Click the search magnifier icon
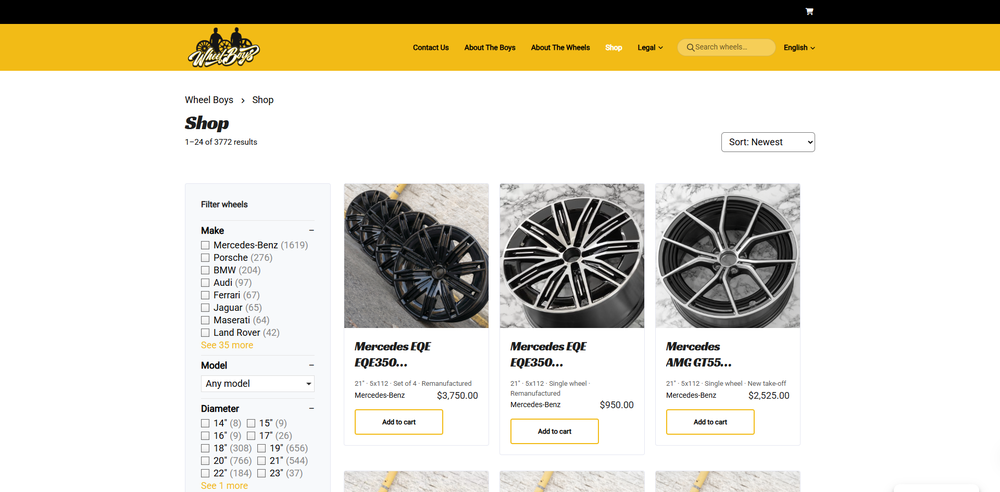 tap(690, 47)
